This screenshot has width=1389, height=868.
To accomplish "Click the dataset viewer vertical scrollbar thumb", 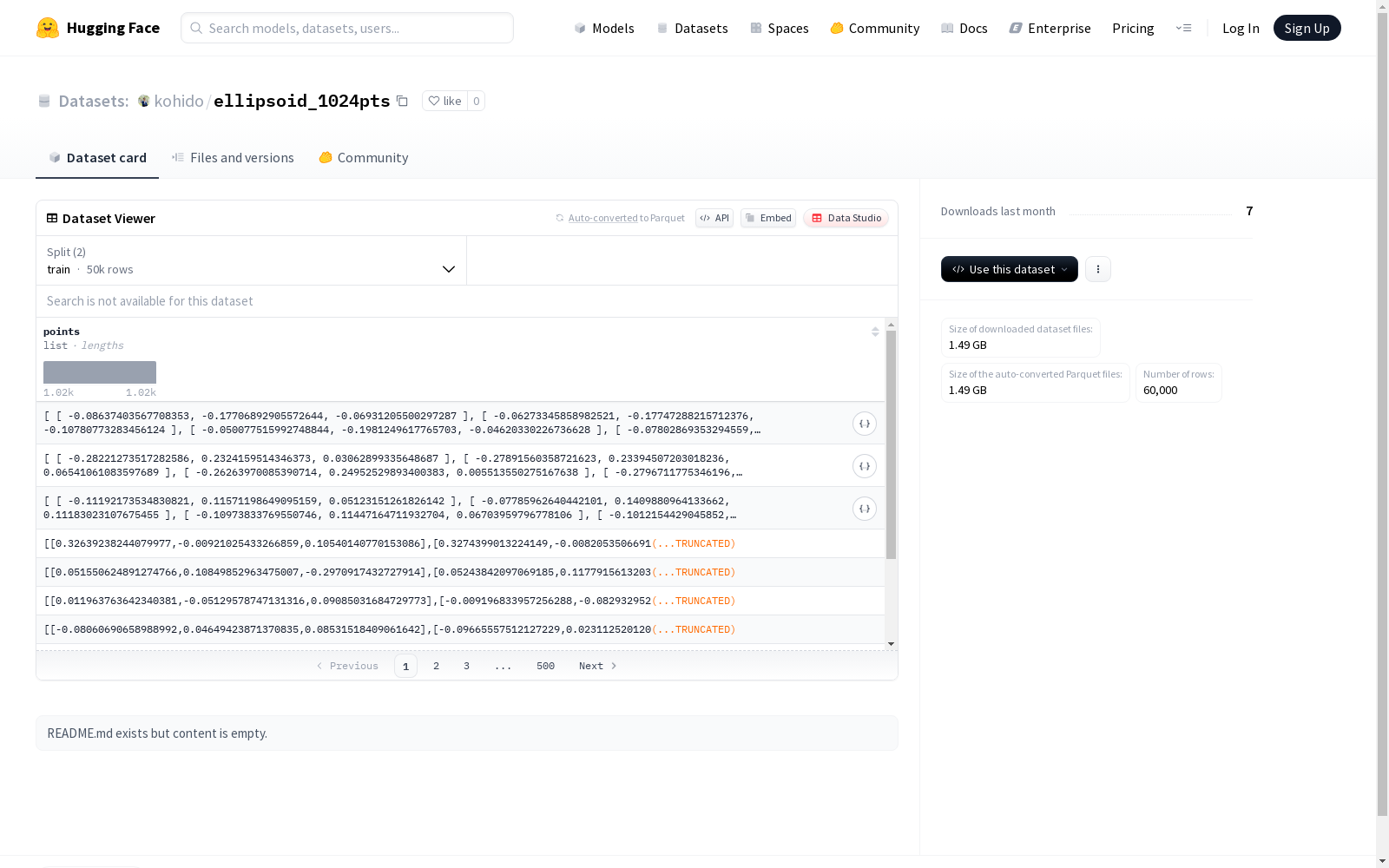I will 891,444.
